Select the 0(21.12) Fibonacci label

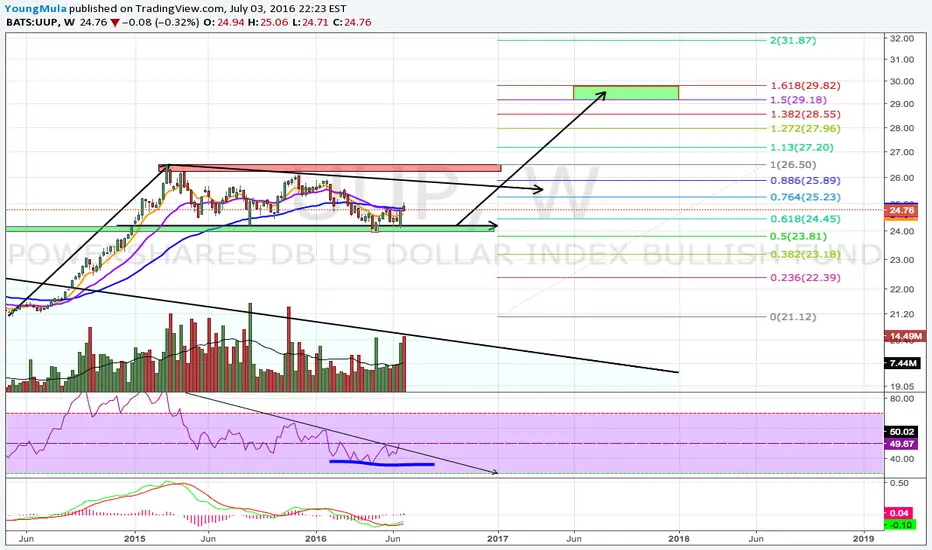coord(793,317)
